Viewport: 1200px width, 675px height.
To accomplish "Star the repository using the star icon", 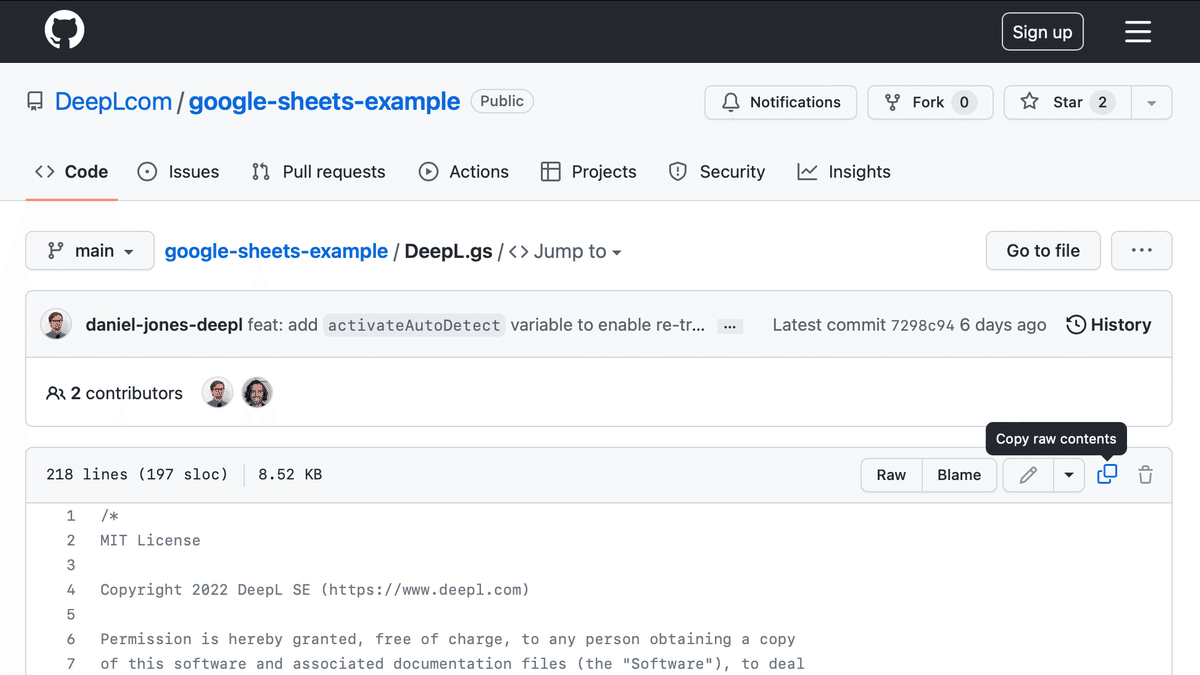I will pyautogui.click(x=1030, y=102).
